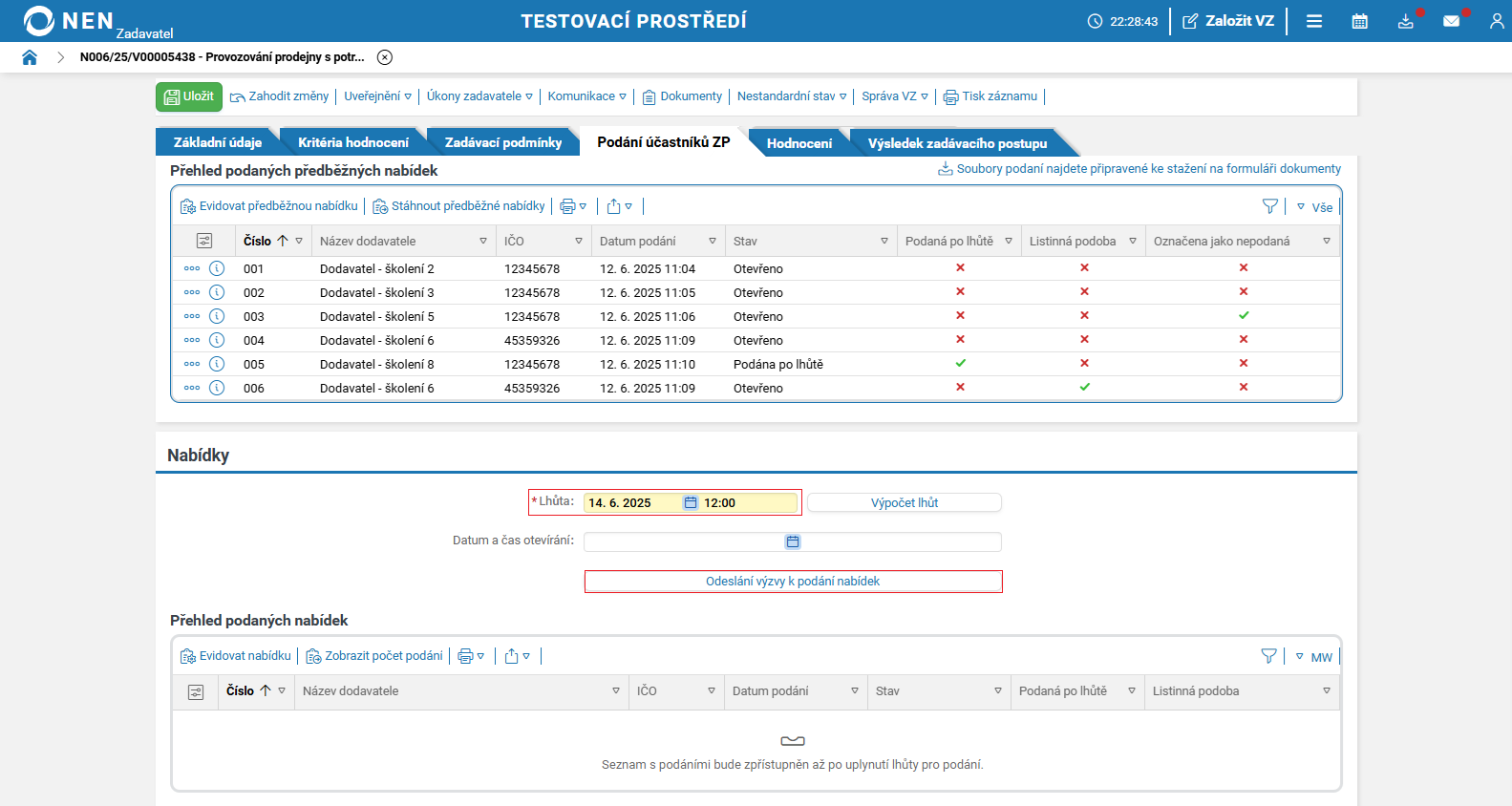The image size is (1512, 806).
Task: Open the downloads icon in header
Action: click(1405, 21)
